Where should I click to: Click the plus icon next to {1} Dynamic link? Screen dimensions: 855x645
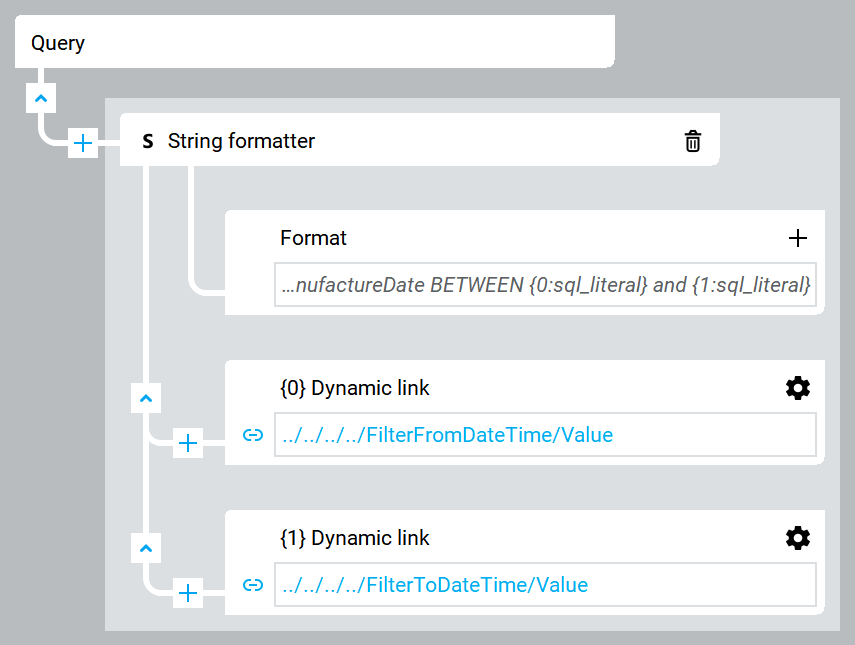pos(187,593)
